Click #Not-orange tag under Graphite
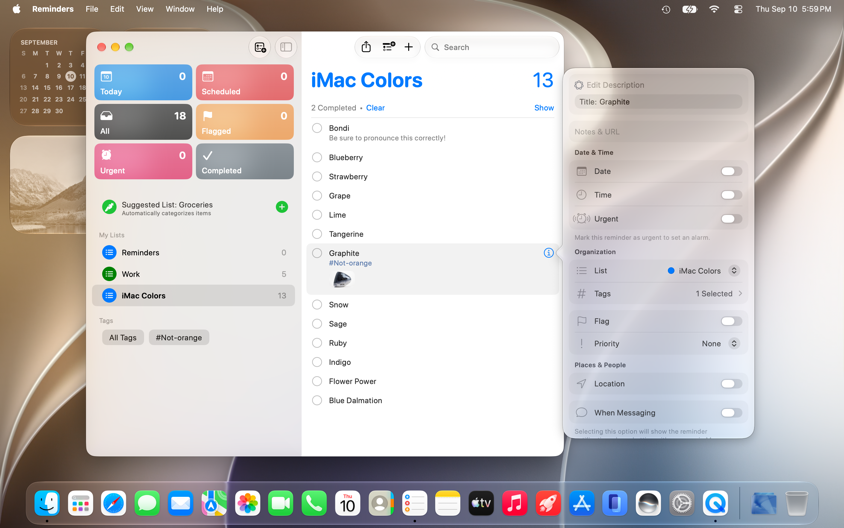Screen dimensions: 844x528 click(x=350, y=263)
